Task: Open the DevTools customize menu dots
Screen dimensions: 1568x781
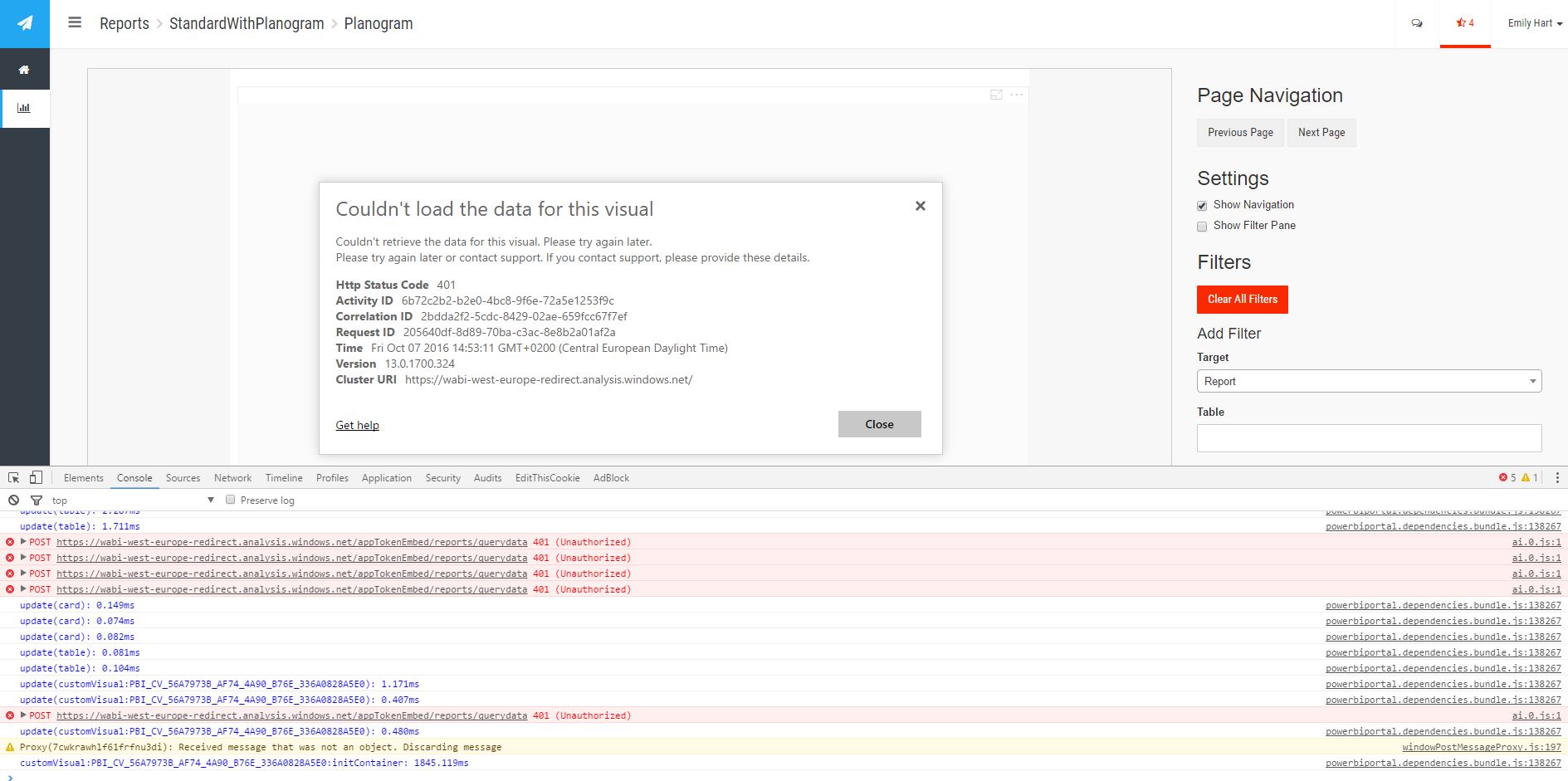Action: point(1557,478)
